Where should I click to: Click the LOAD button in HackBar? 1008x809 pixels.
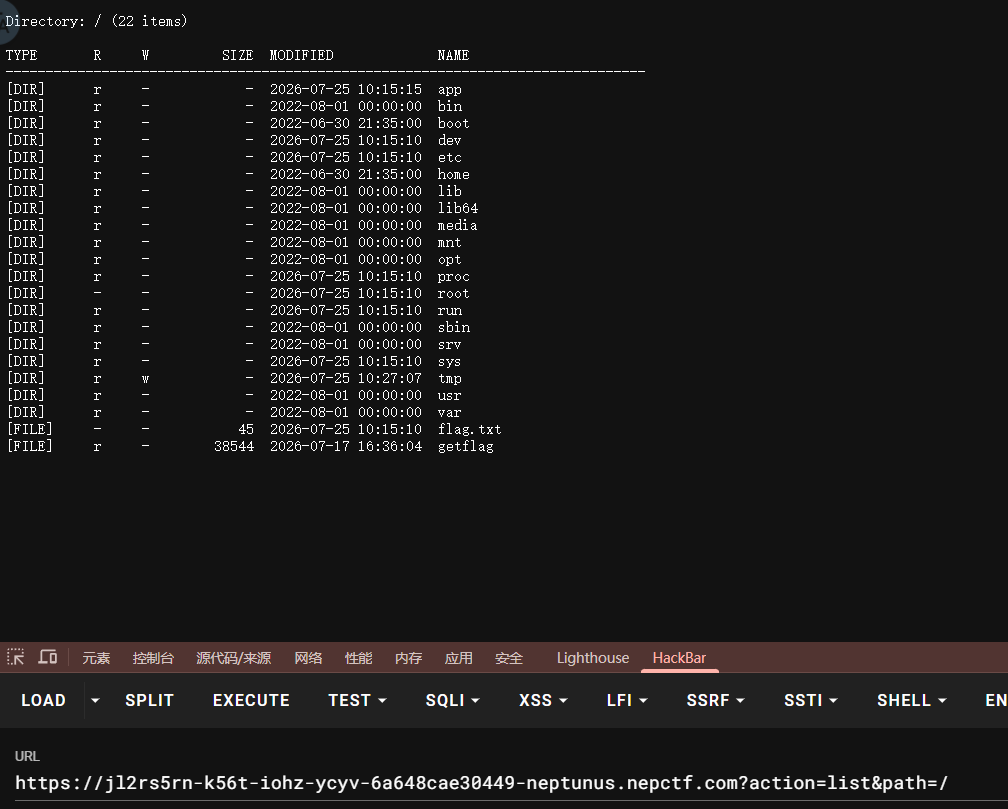point(43,700)
